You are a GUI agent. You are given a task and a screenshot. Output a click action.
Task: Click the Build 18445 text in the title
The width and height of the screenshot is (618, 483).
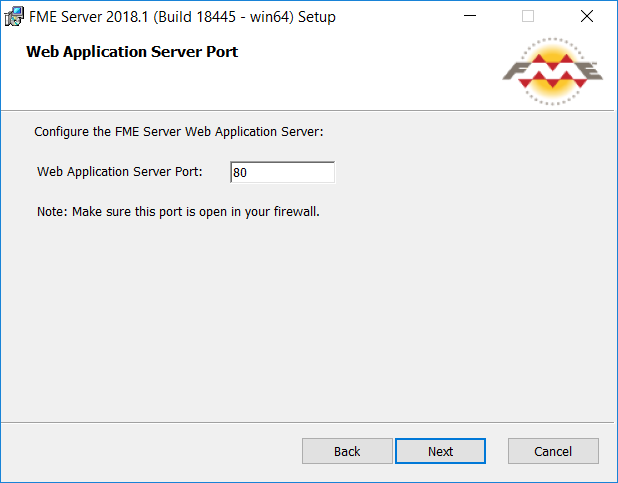click(x=197, y=17)
